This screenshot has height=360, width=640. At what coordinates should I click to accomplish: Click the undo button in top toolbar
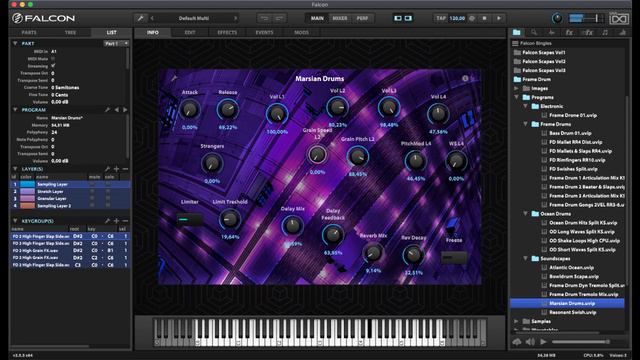[264, 18]
